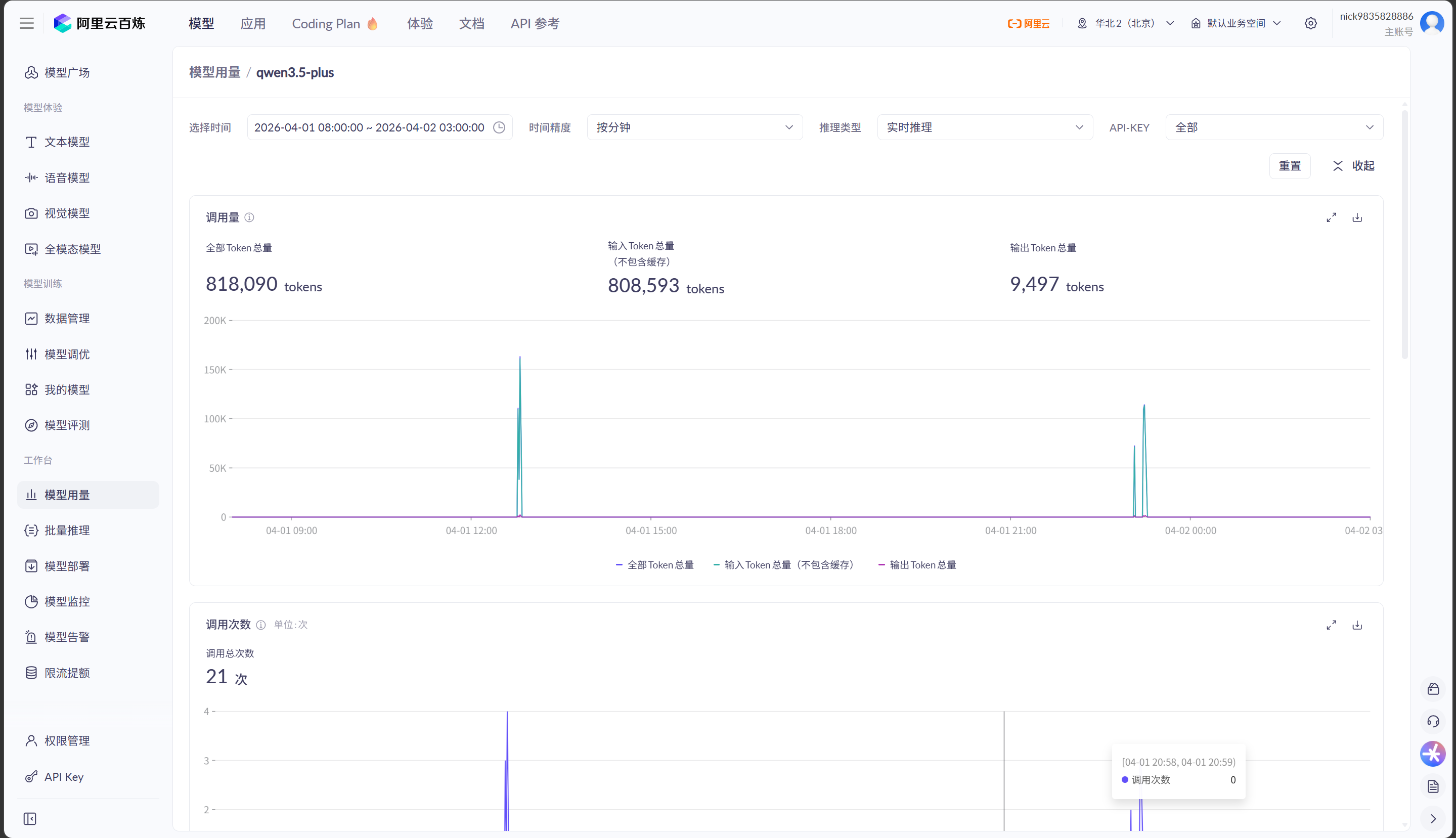Open 限流提额 in the sidebar
The width and height of the screenshot is (1456, 838).
[x=88, y=673]
